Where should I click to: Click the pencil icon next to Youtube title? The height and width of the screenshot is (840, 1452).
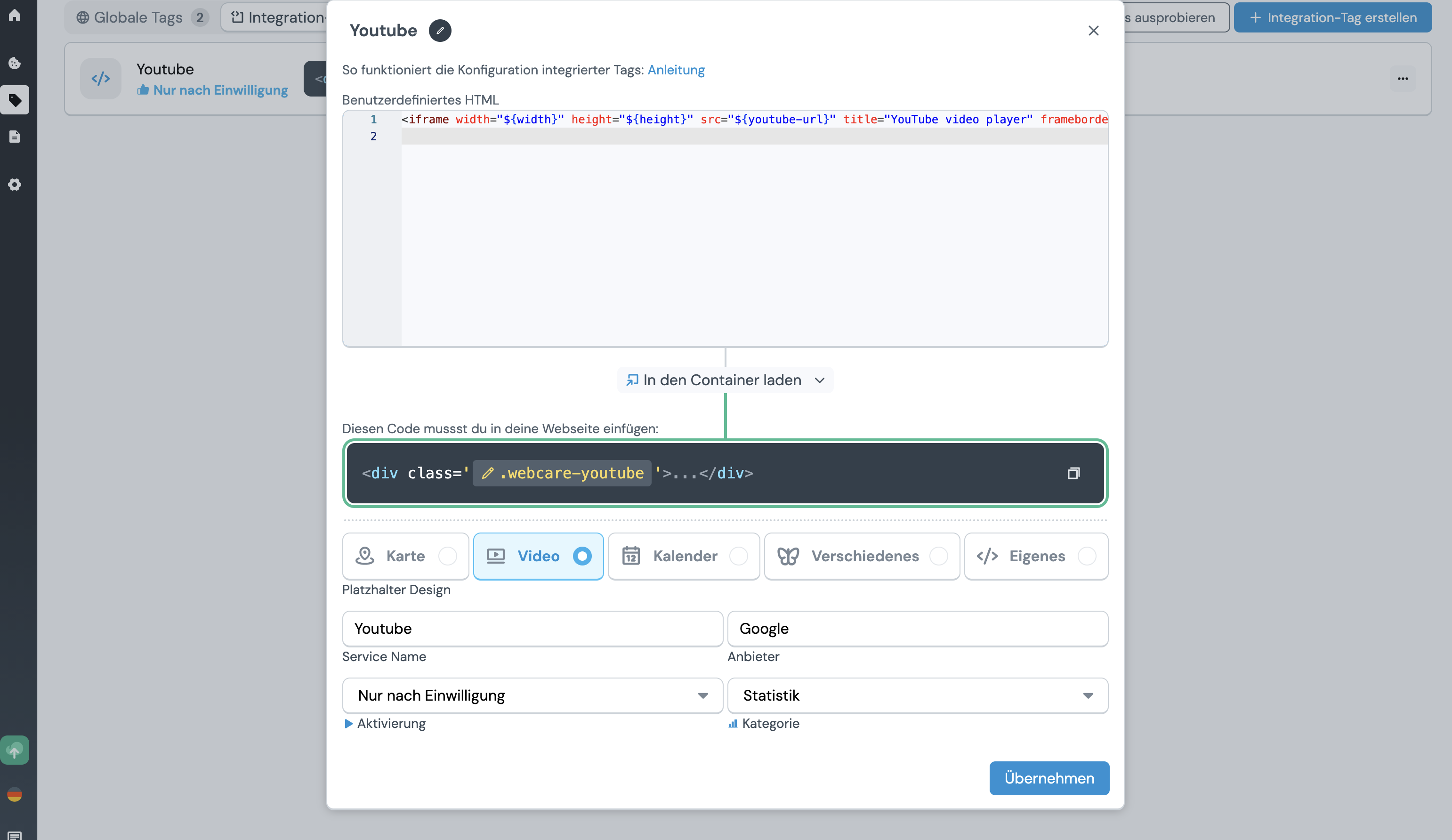[440, 30]
